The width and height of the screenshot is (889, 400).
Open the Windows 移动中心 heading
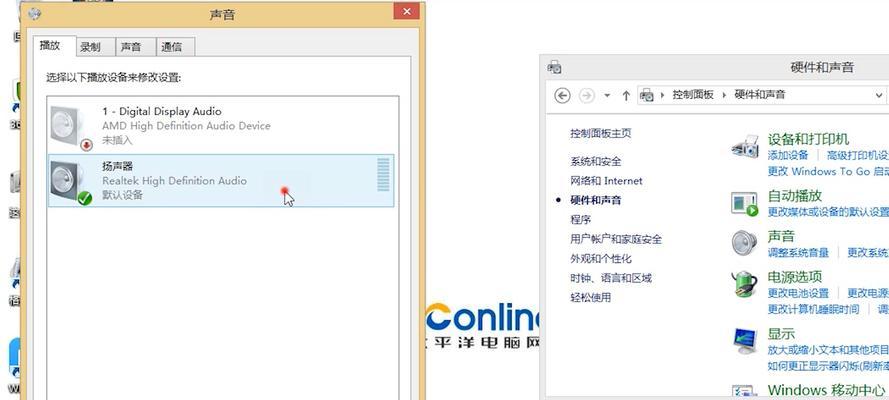(x=826, y=390)
